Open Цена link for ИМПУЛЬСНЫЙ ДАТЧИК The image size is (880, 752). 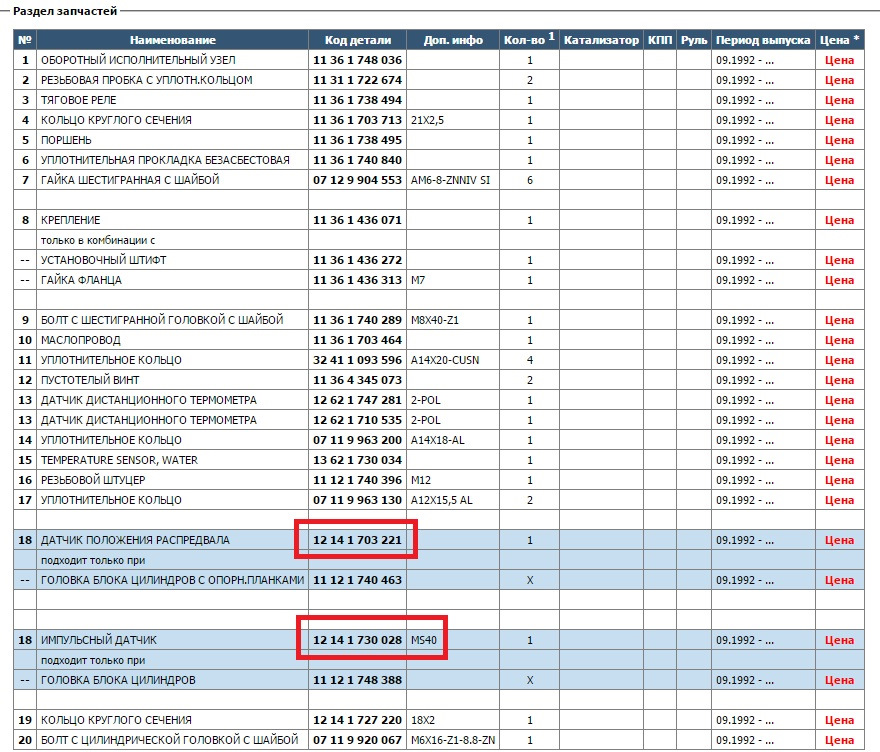click(839, 640)
